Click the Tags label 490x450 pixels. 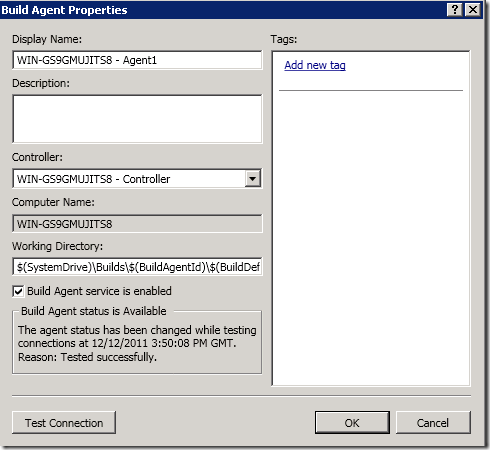point(284,39)
